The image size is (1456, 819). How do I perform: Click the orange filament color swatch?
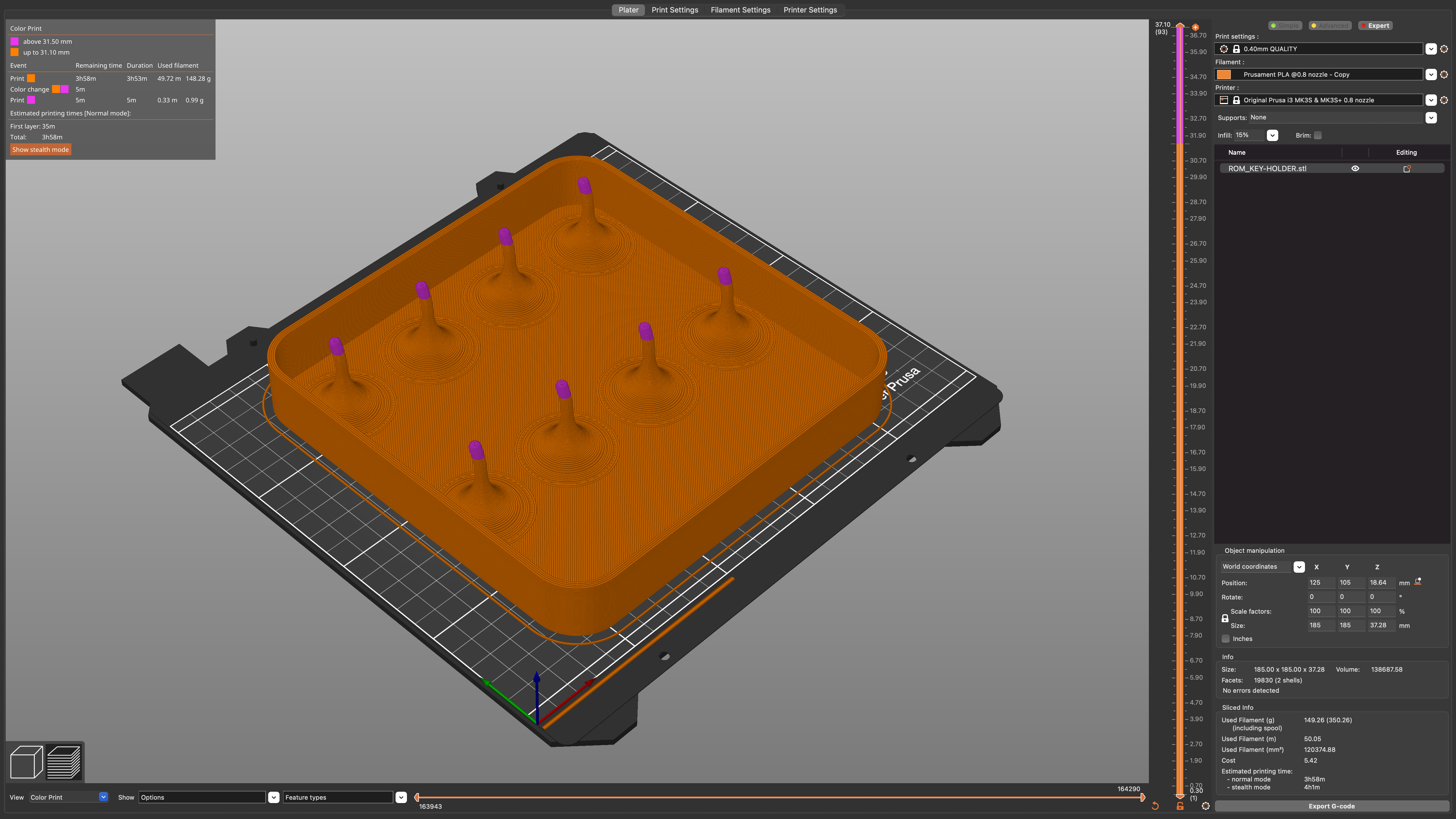click(1224, 75)
